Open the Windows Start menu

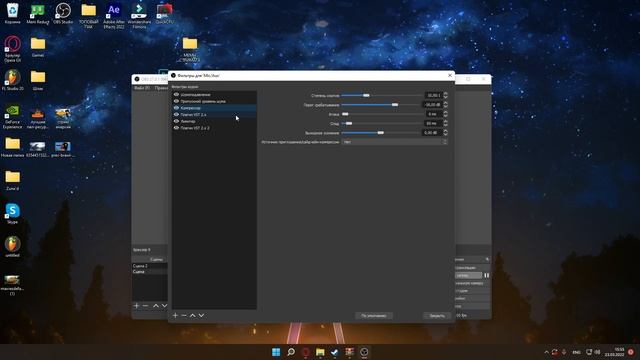(276, 352)
